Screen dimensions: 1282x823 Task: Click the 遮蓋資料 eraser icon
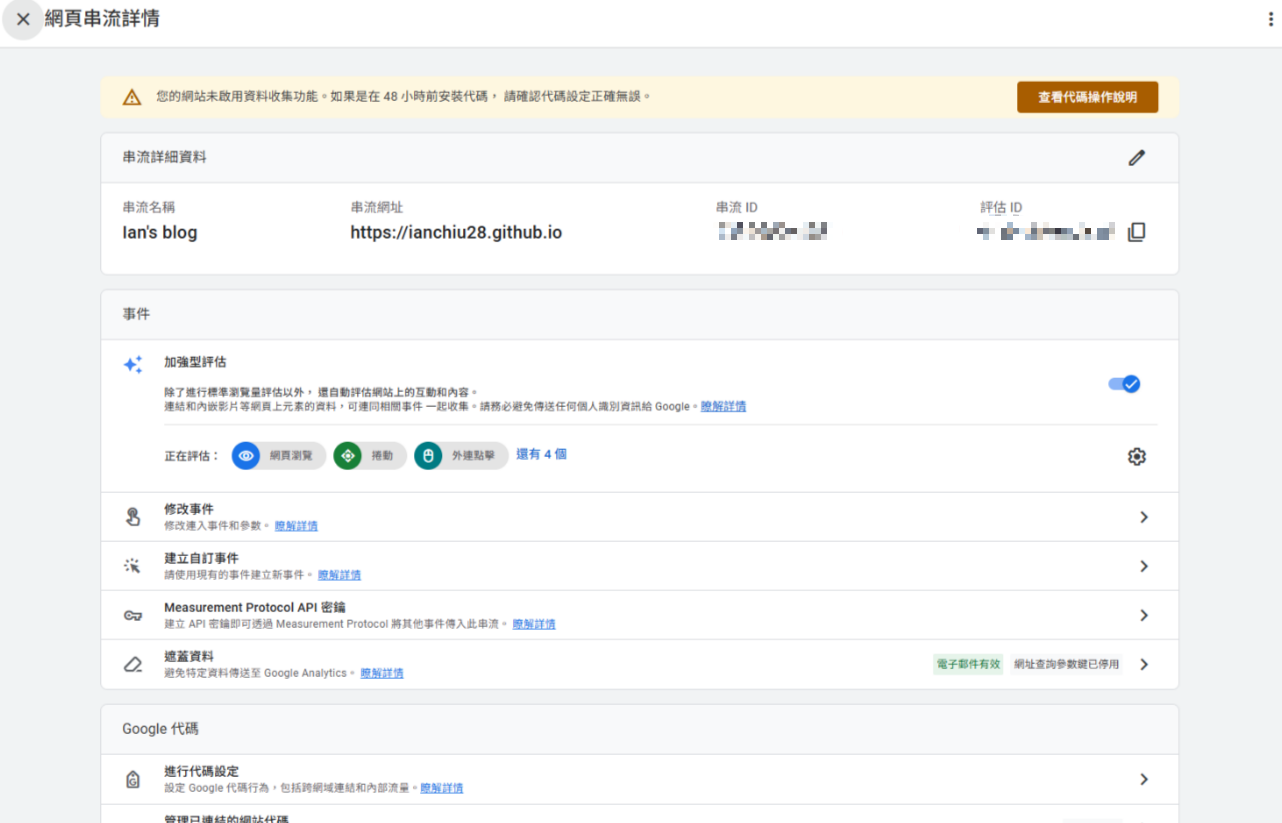133,664
